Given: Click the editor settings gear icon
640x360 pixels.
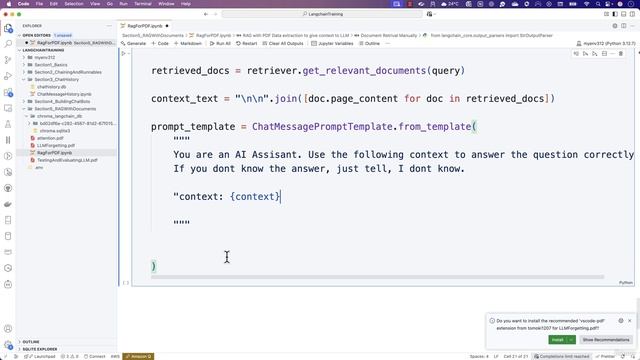Looking at the screenshot, I should 615,26.
